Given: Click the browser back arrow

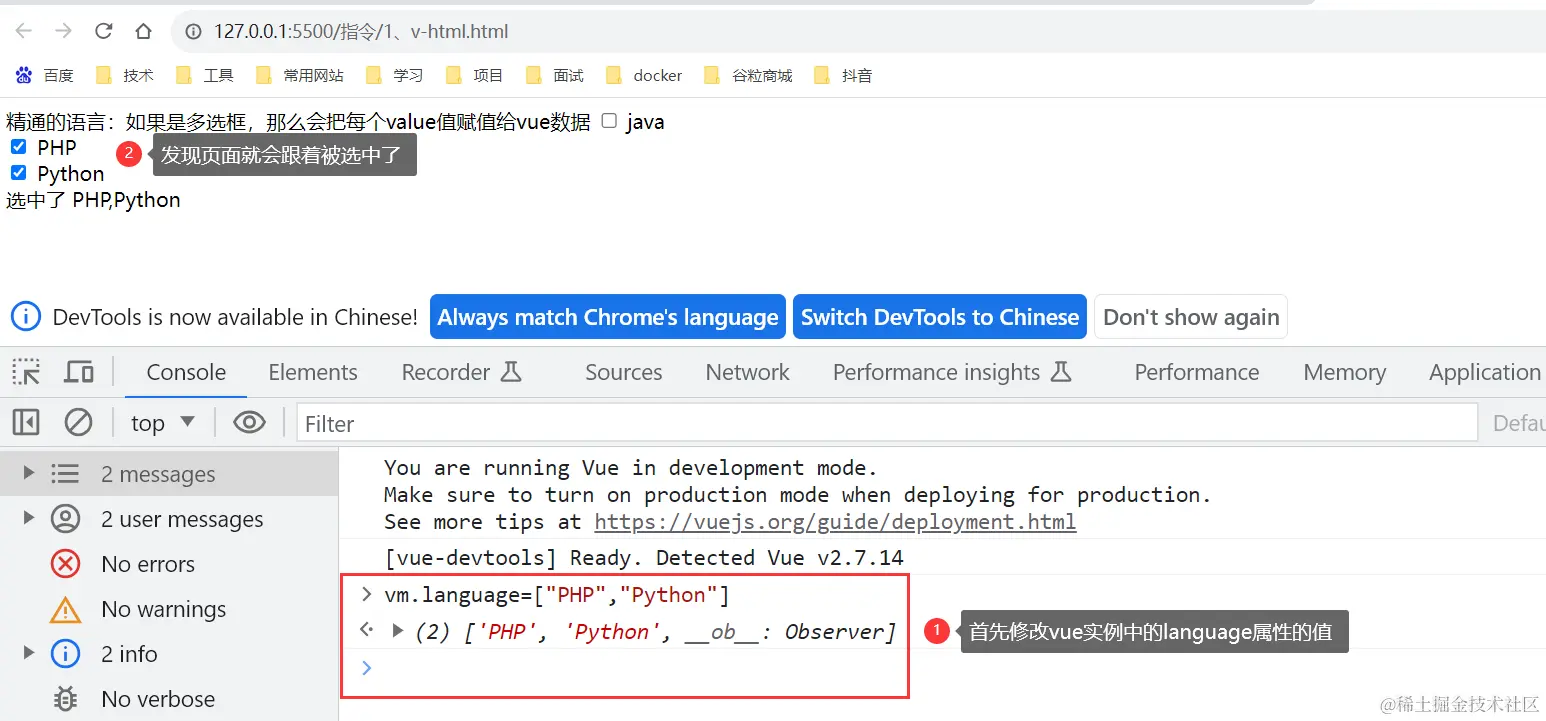Looking at the screenshot, I should coord(24,31).
